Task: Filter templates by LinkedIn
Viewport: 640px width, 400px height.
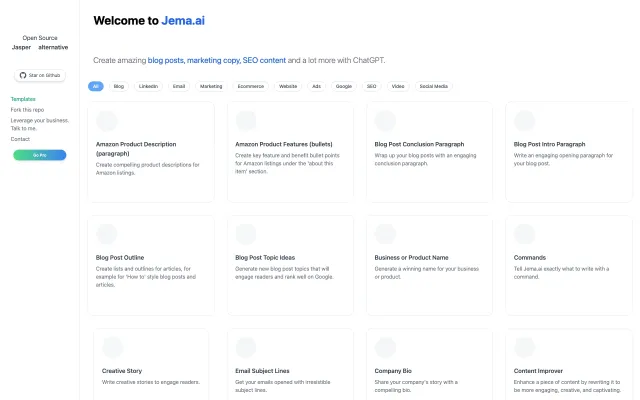Action: [x=148, y=87]
